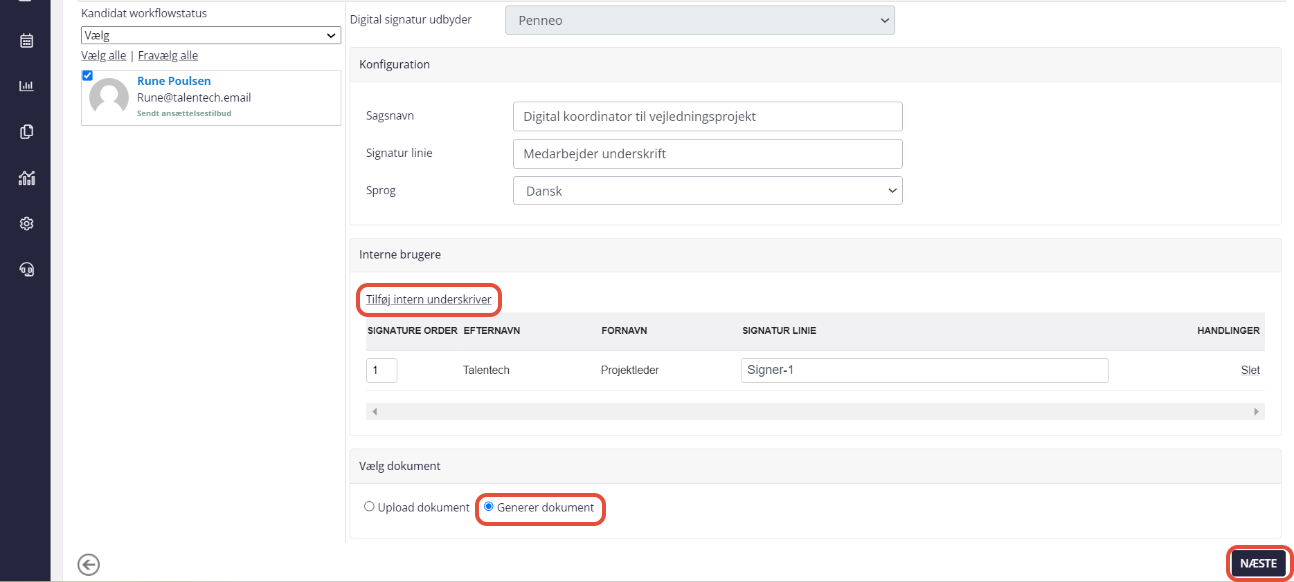This screenshot has width=1294, height=582.
Task: Click Rune Poulsen's avatar picture
Action: (x=109, y=97)
